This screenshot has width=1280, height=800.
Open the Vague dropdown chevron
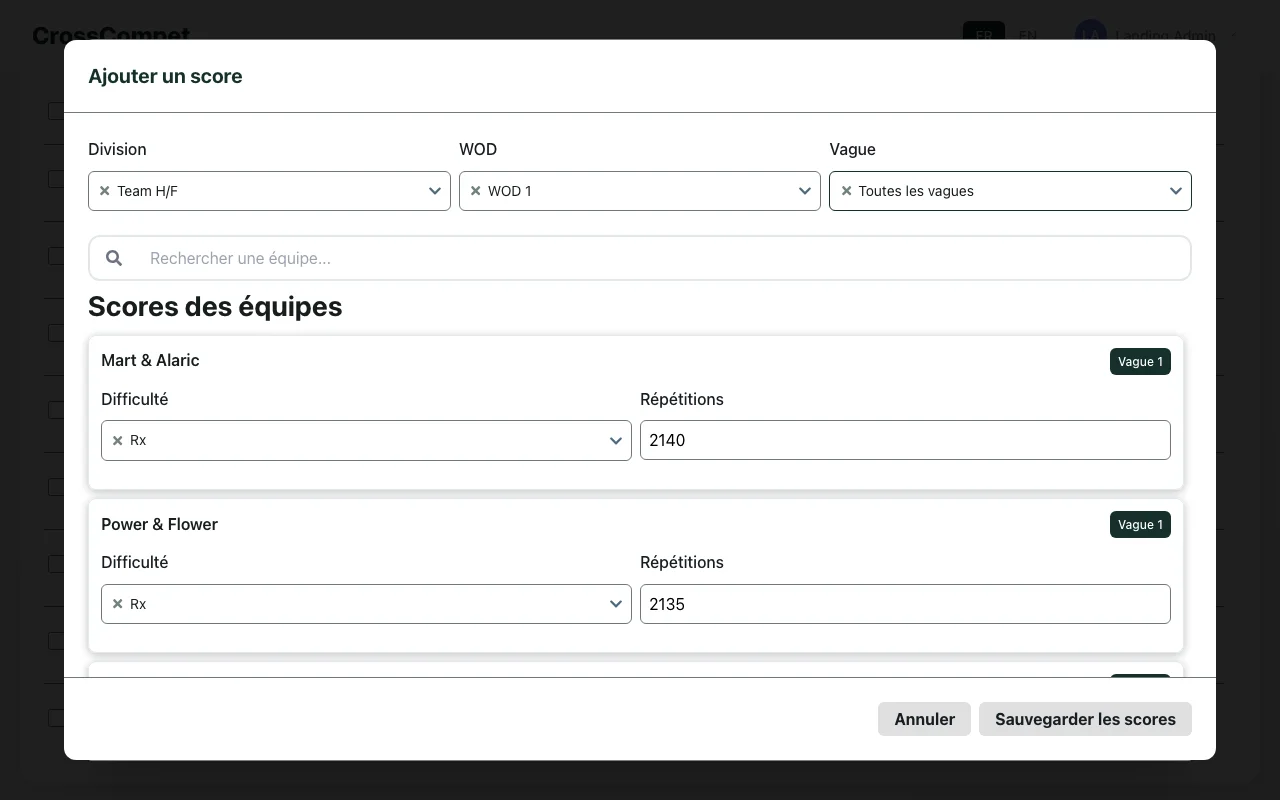coord(1176,191)
